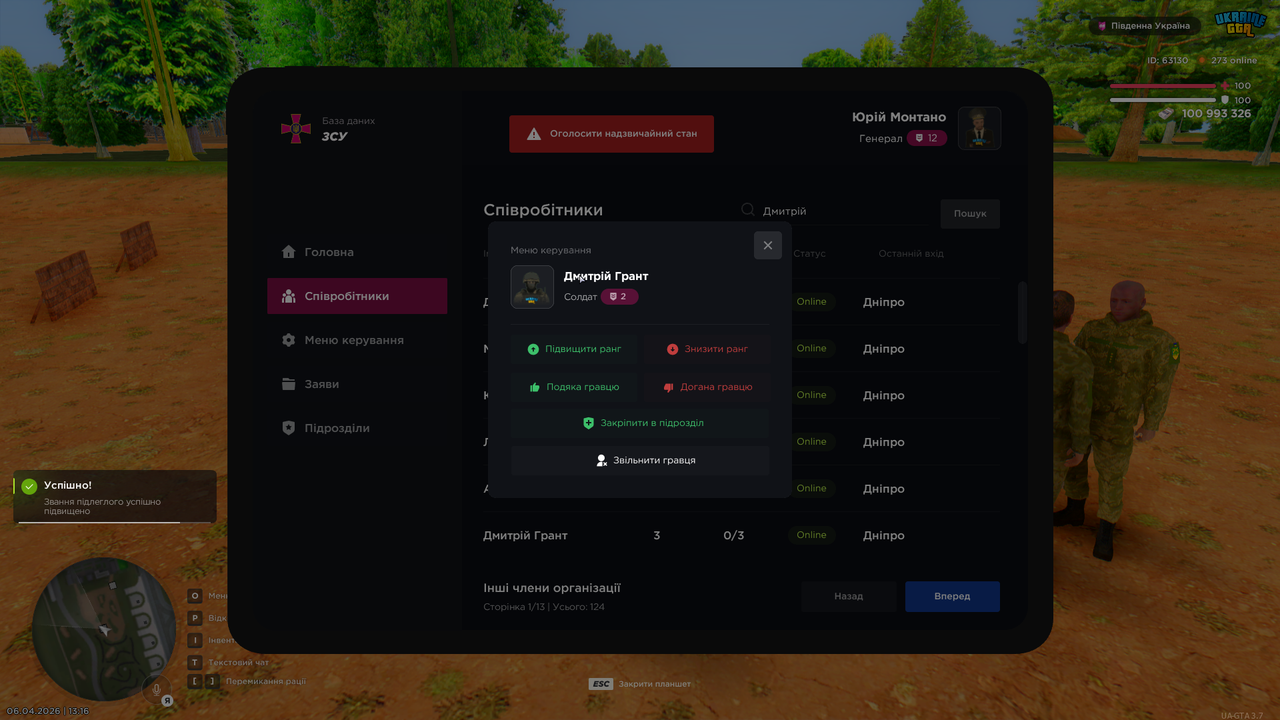1280x720 pixels.
Task: Click the employees list scrollbar
Action: click(1022, 312)
